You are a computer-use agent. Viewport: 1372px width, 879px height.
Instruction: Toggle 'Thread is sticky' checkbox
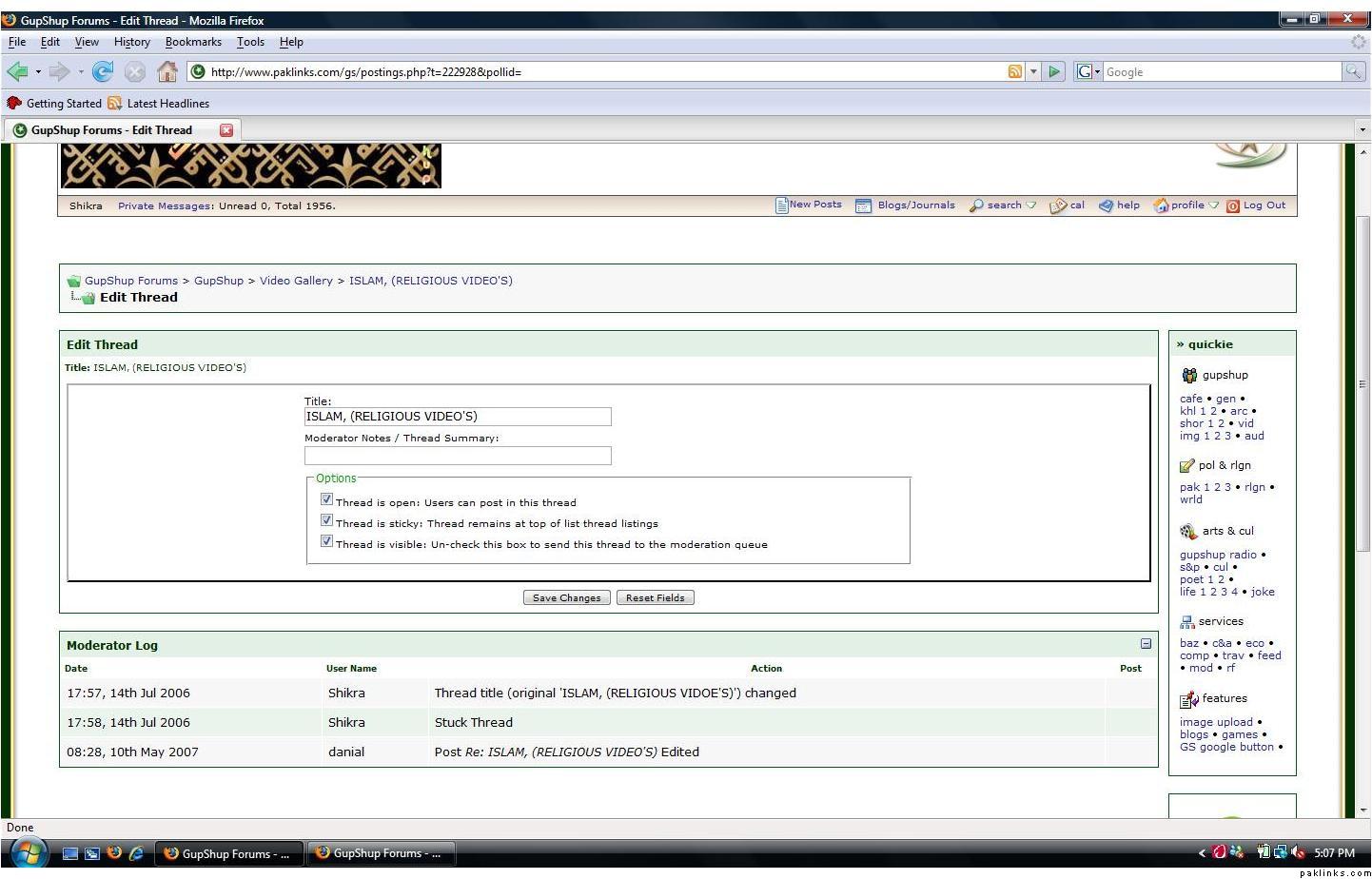pyautogui.click(x=326, y=520)
